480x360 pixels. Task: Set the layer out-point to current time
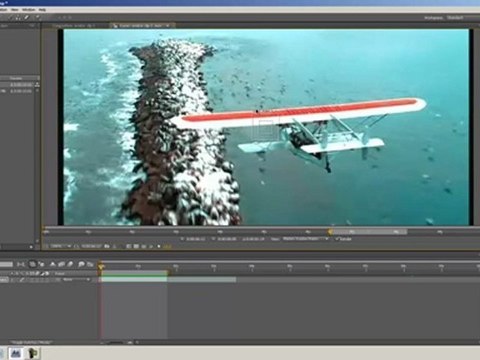pos(214,239)
